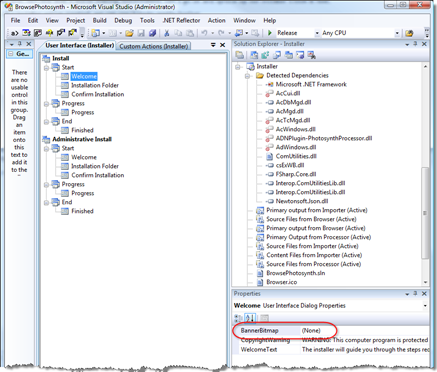Screen dimensions: 437x372
Task: Click the Solution Explorer scrollbar thumb
Action: [x=425, y=213]
